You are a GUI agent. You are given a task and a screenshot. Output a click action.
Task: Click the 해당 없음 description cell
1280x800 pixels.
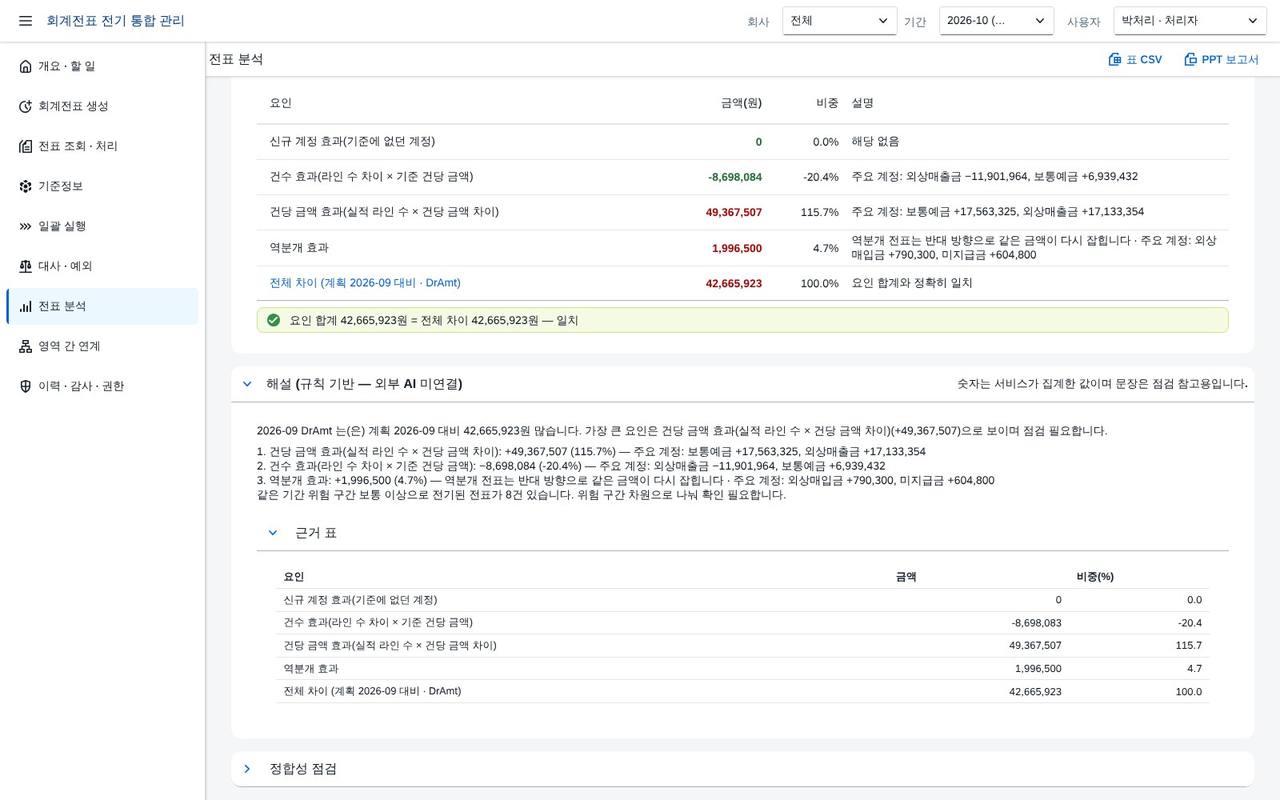point(875,142)
